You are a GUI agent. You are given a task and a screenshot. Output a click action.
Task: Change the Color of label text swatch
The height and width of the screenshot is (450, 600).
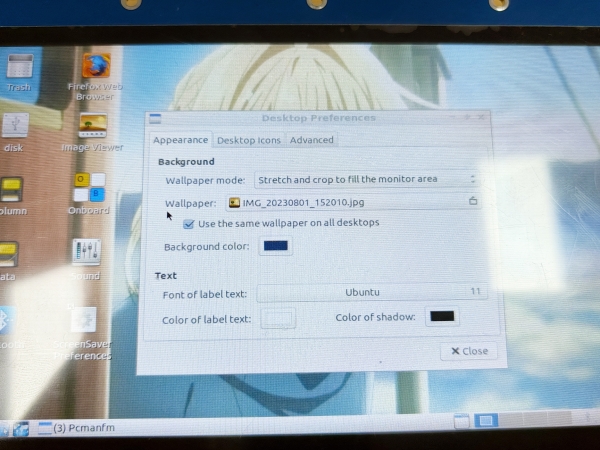tap(279, 319)
